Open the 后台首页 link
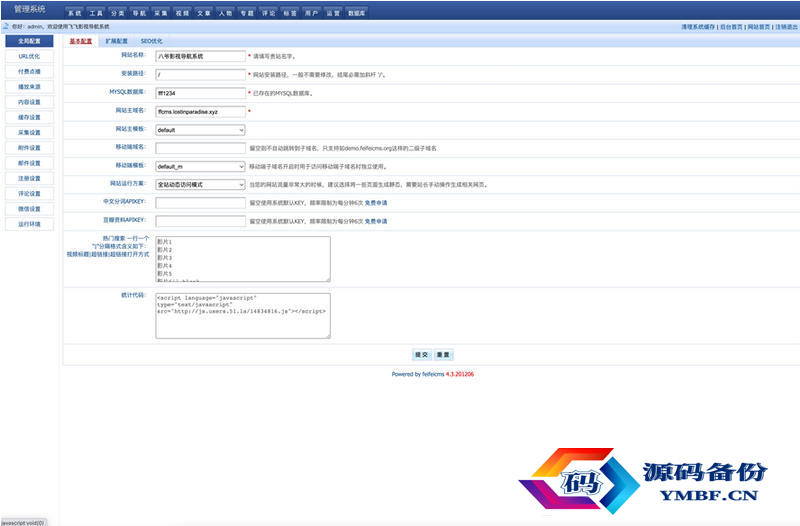Viewport: 800px width, 526px height. point(731,27)
